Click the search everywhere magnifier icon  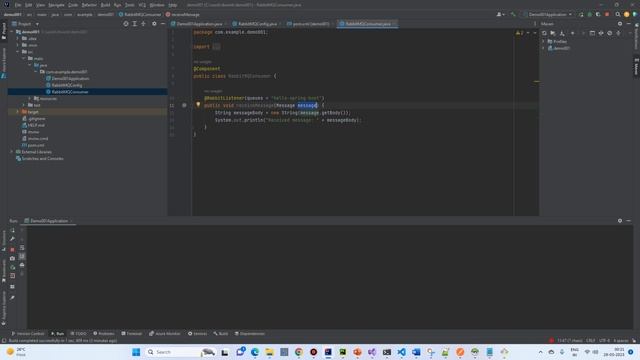pyautogui.click(x=618, y=14)
